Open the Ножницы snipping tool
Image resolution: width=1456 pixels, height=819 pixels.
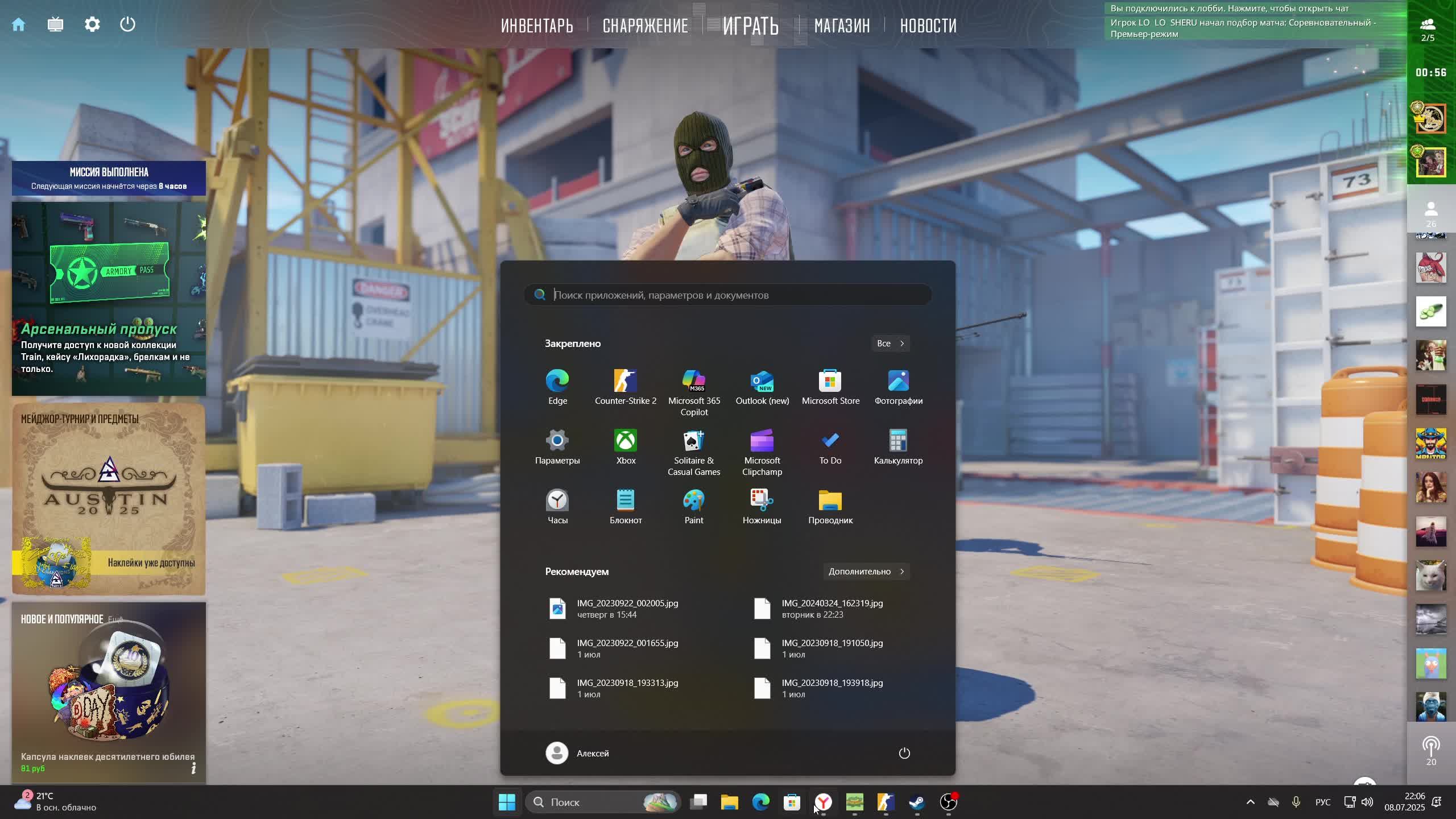tap(762, 506)
